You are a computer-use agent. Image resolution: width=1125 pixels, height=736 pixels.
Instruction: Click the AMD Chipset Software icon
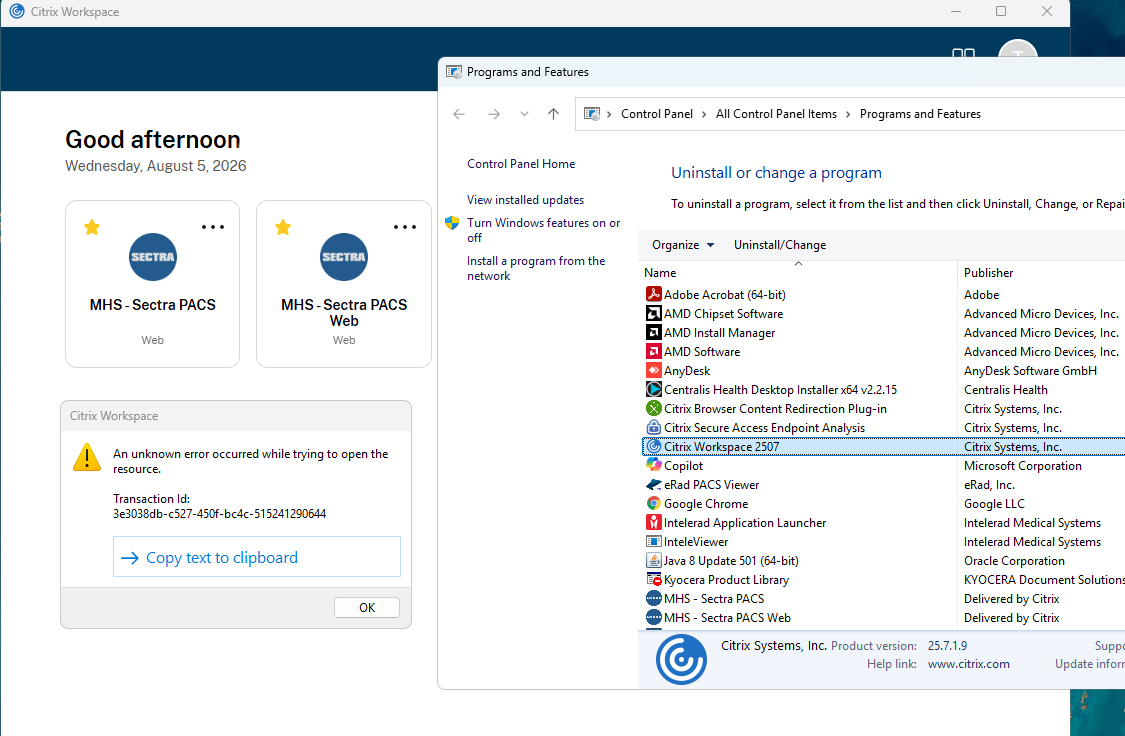(653, 313)
